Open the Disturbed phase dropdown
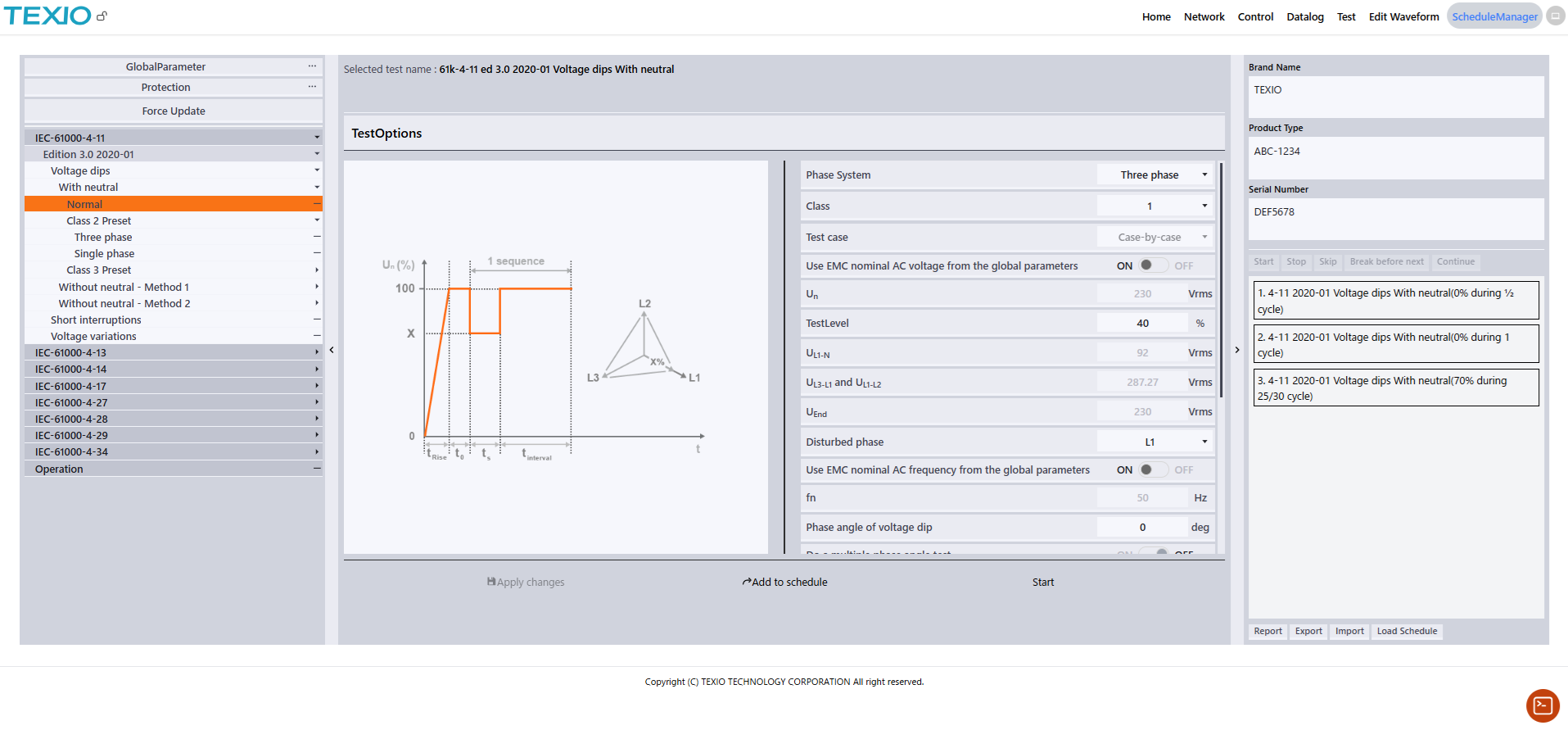The height and width of the screenshot is (730, 1568). point(1155,442)
